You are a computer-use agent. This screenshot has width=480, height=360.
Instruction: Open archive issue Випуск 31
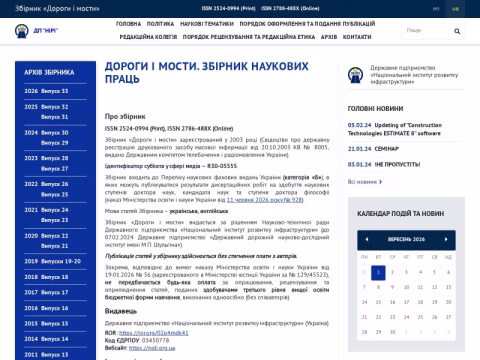click(55, 117)
